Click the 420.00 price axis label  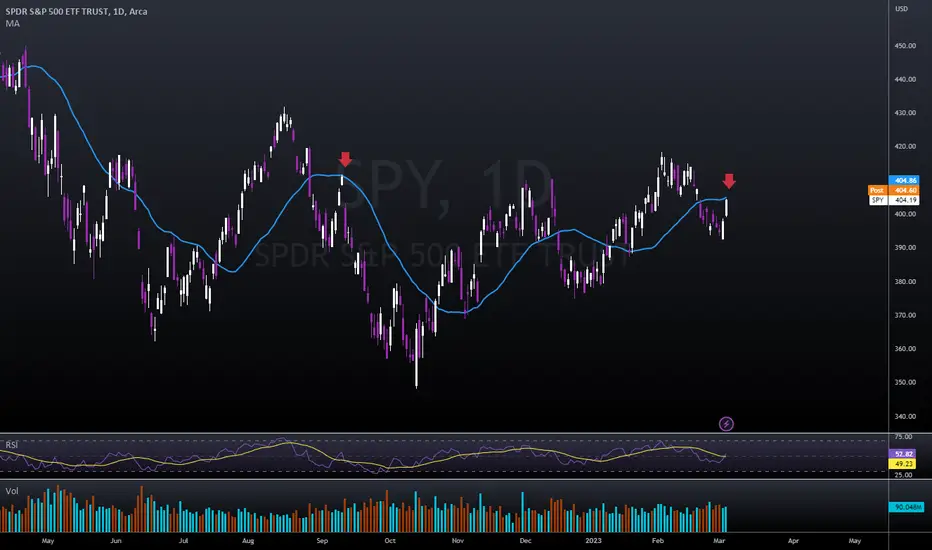point(905,146)
